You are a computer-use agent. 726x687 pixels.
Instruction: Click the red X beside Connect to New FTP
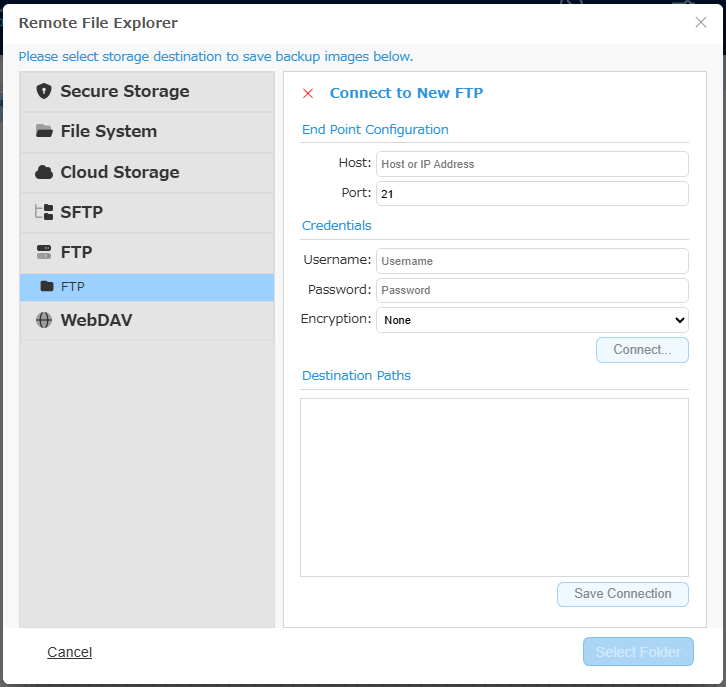point(308,94)
